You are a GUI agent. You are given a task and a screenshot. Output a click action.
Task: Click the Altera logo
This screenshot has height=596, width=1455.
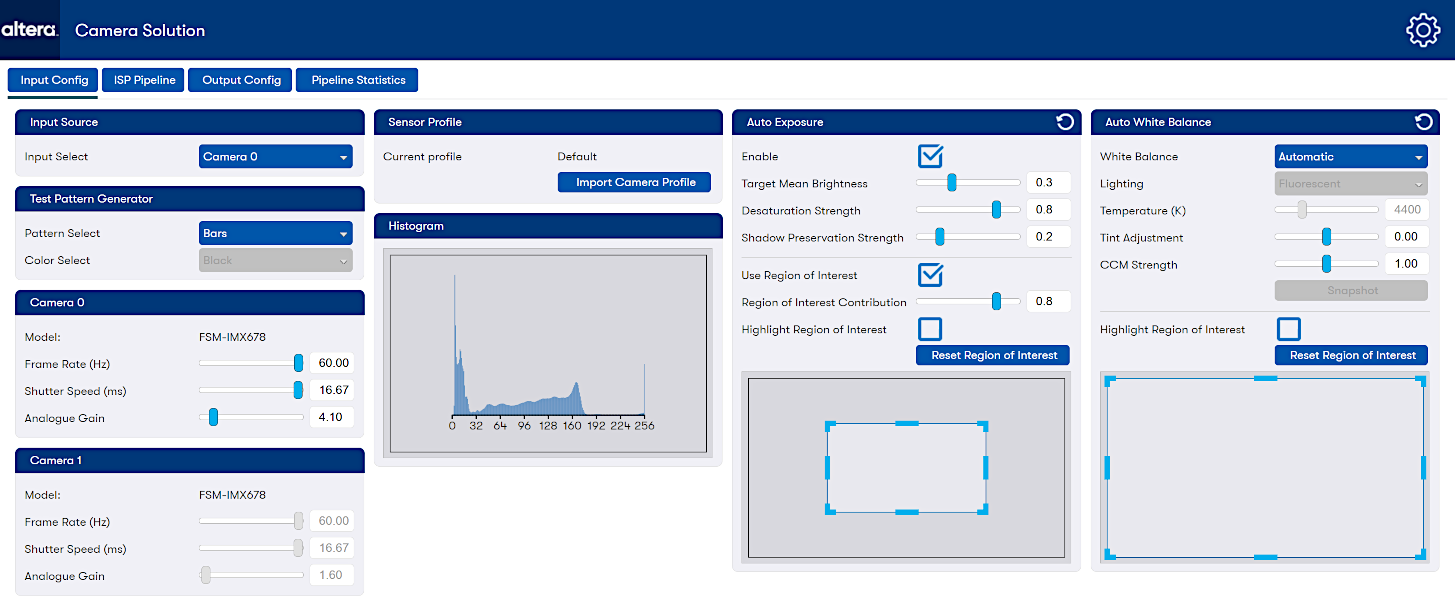(x=30, y=30)
